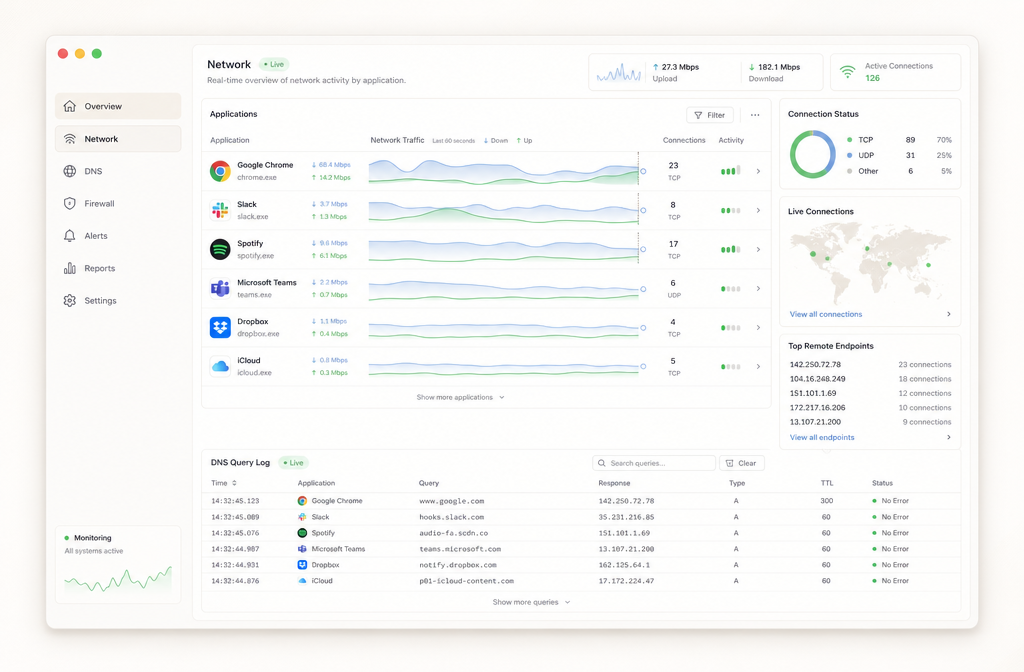Viewport: 1024px width, 672px height.
Task: Click the Spotify app icon in Applications
Action: click(220, 249)
